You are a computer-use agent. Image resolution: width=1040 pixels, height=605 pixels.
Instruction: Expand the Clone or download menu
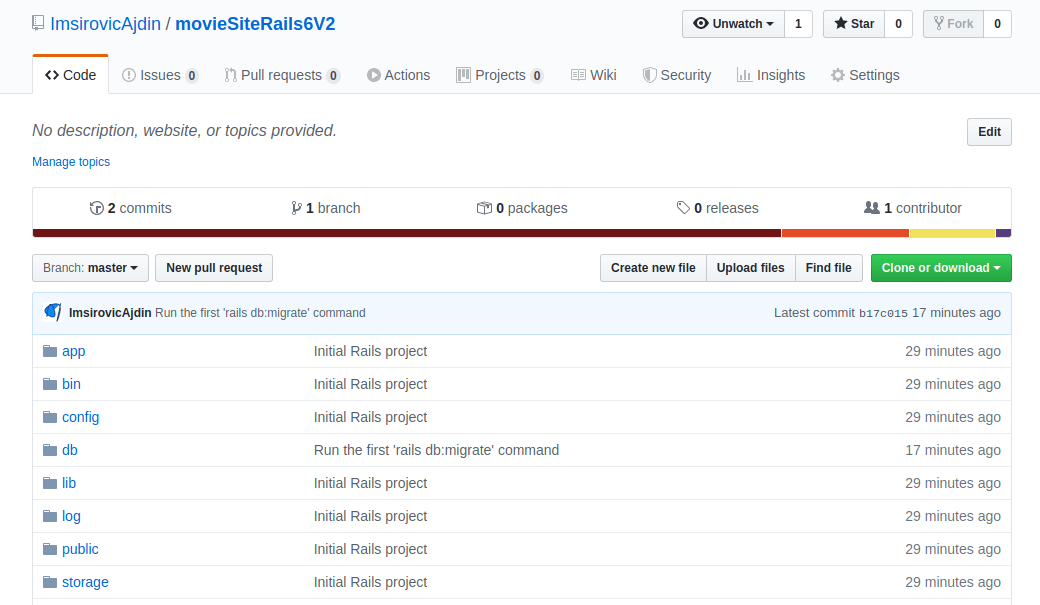coord(941,268)
